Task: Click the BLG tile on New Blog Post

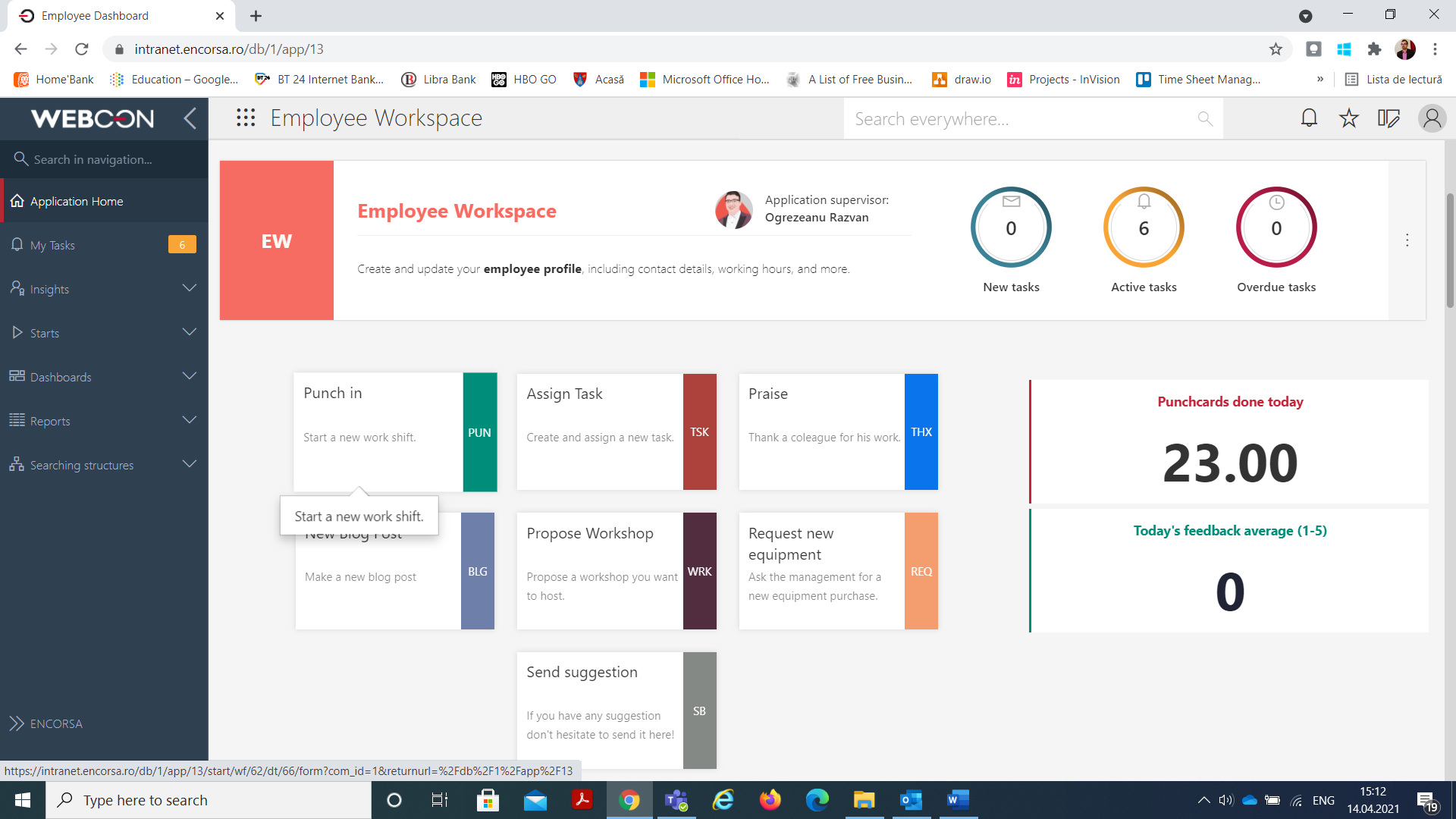Action: (x=478, y=571)
